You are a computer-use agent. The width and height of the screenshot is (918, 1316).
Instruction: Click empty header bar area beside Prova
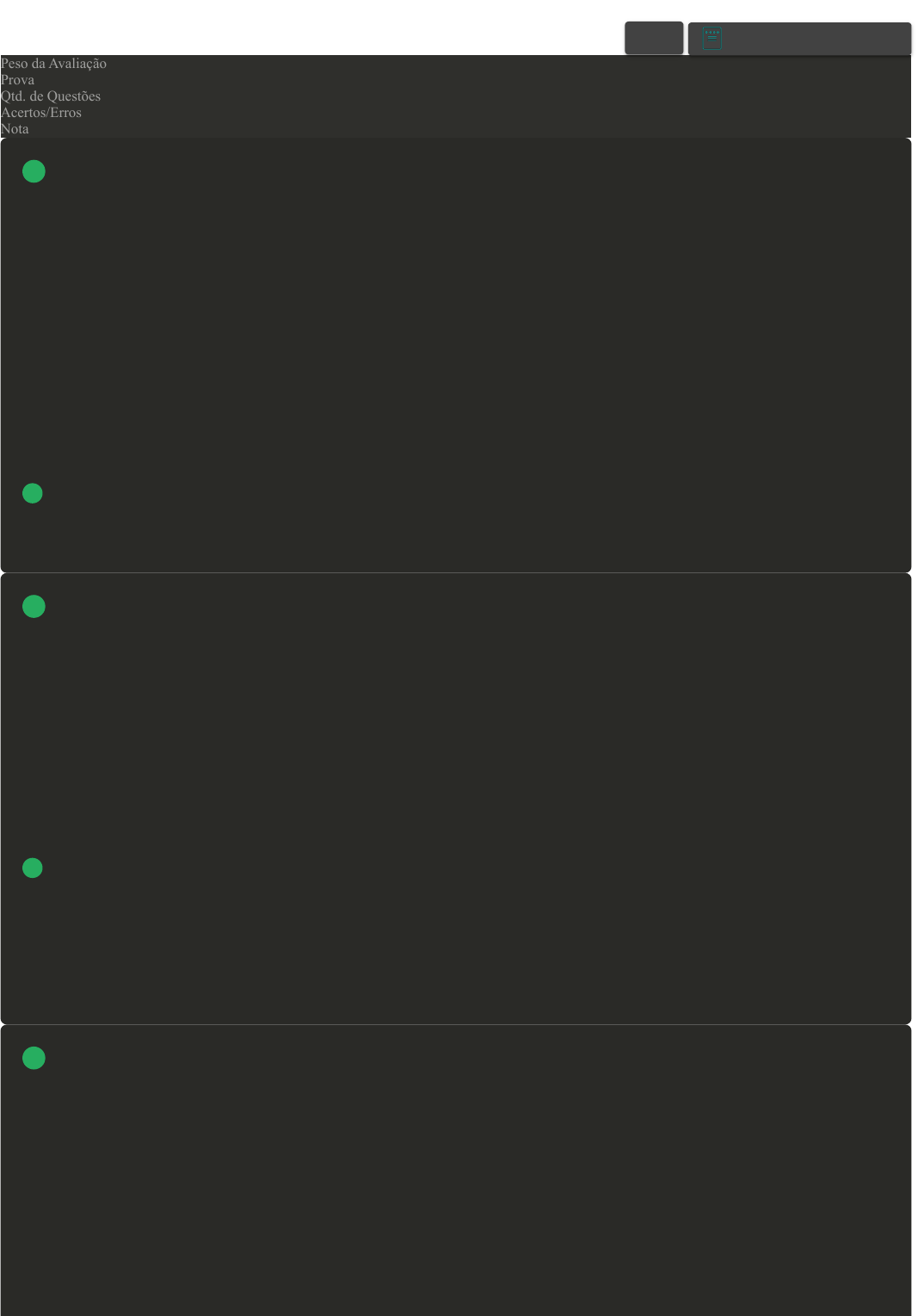[473, 80]
